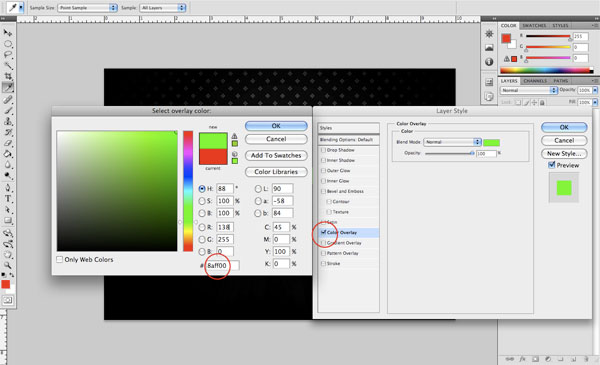Image resolution: width=600 pixels, height=365 pixels.
Task: Click the Add To Swatches button
Action: click(x=276, y=155)
